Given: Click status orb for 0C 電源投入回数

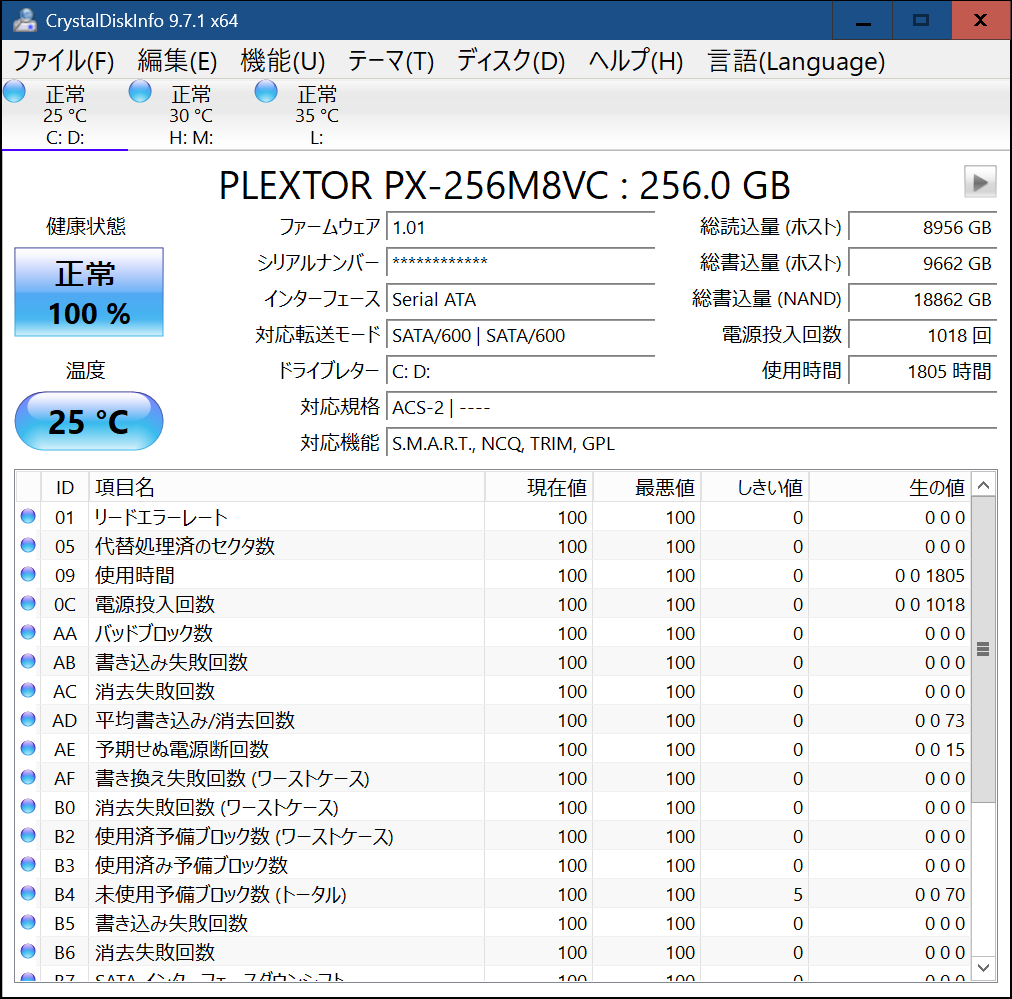Looking at the screenshot, I should click(28, 603).
